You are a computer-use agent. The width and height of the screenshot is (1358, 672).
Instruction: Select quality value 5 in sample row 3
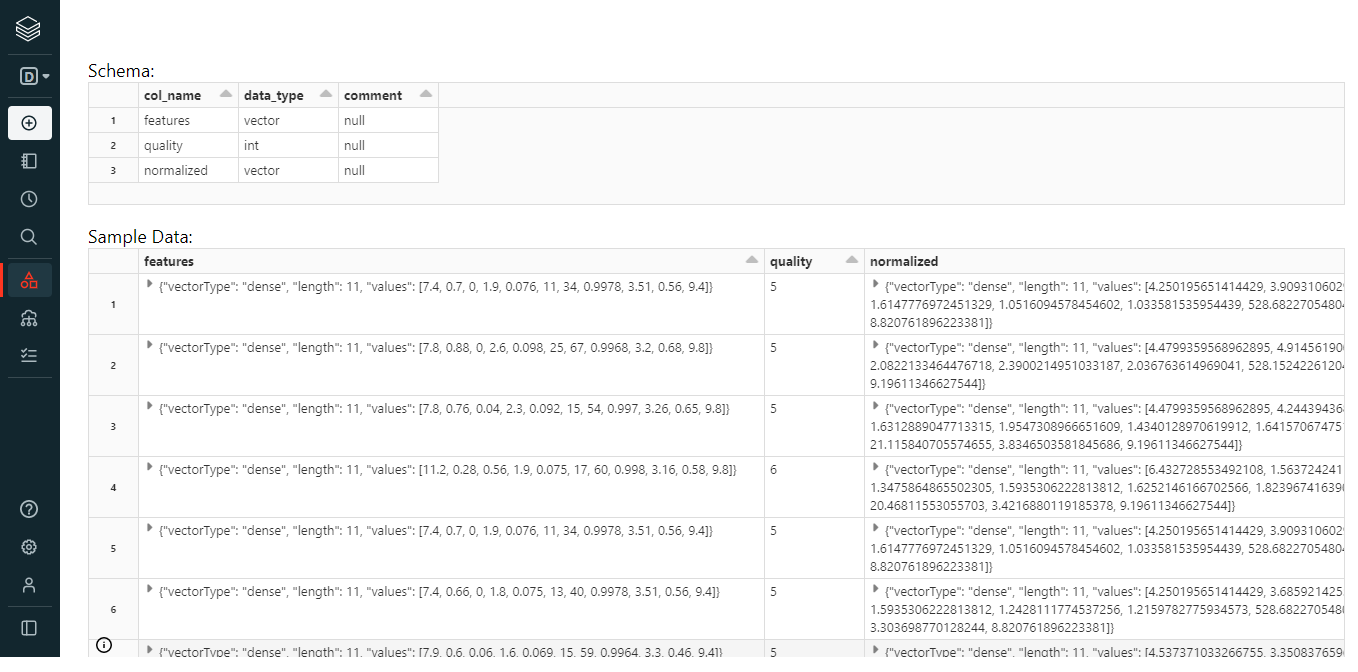pos(814,426)
